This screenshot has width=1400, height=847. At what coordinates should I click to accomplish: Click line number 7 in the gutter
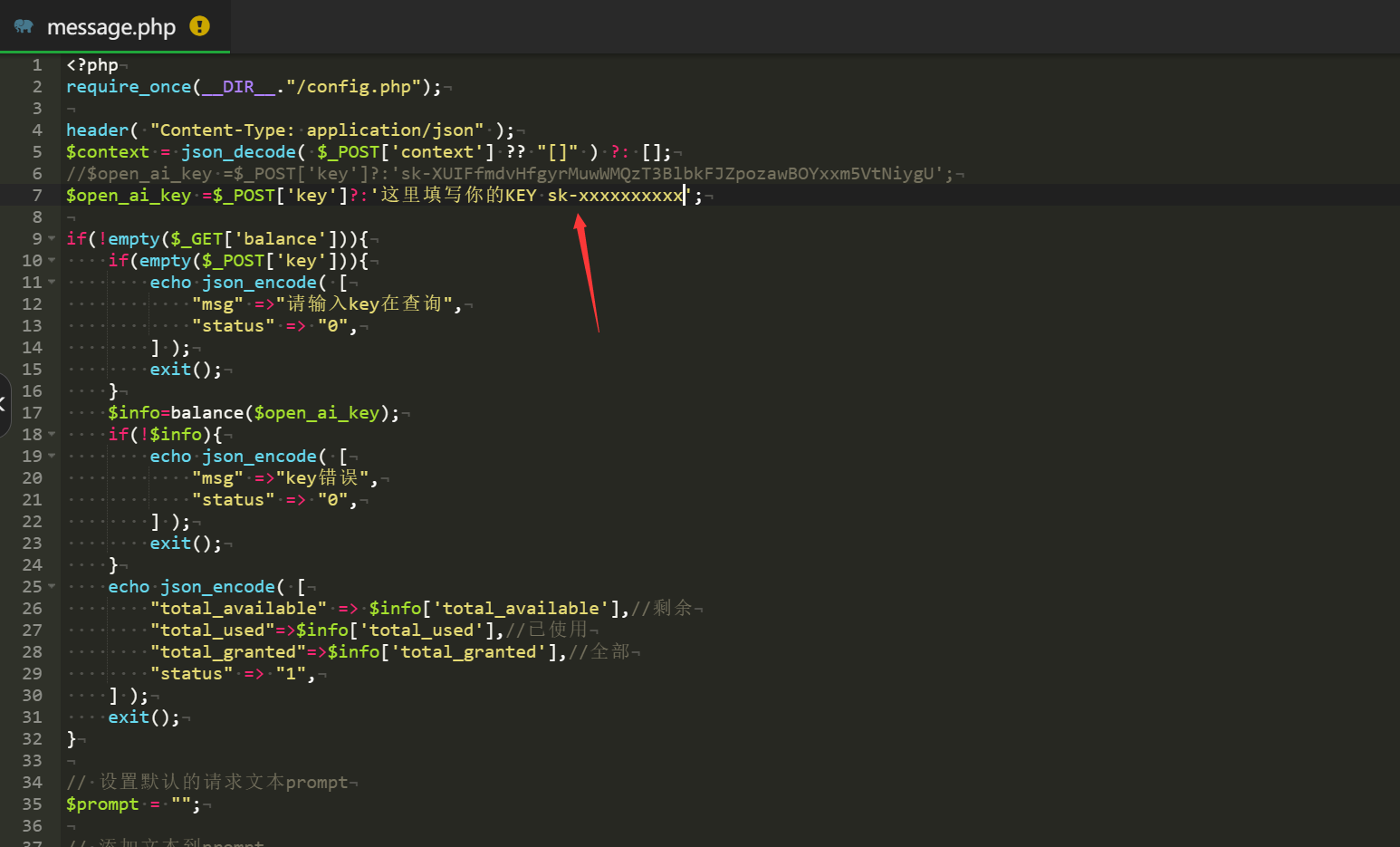(36, 195)
